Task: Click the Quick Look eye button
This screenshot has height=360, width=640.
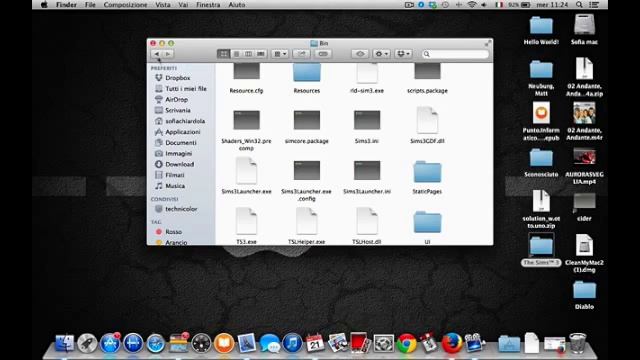Action: coord(360,54)
